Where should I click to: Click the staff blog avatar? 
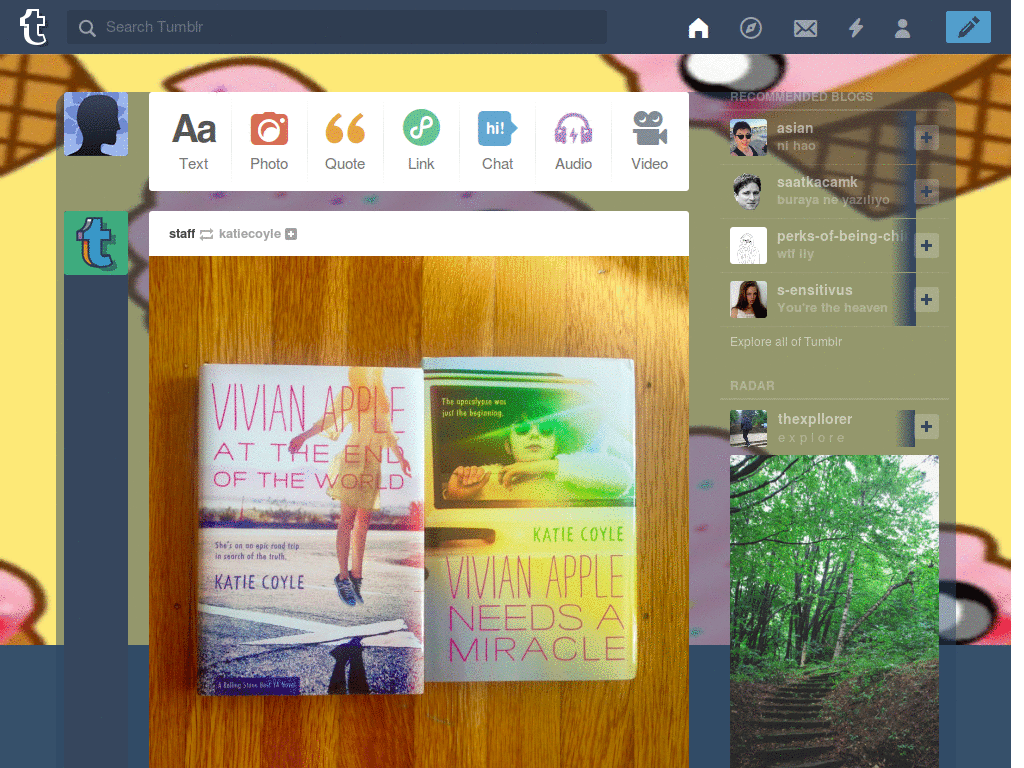coord(96,243)
